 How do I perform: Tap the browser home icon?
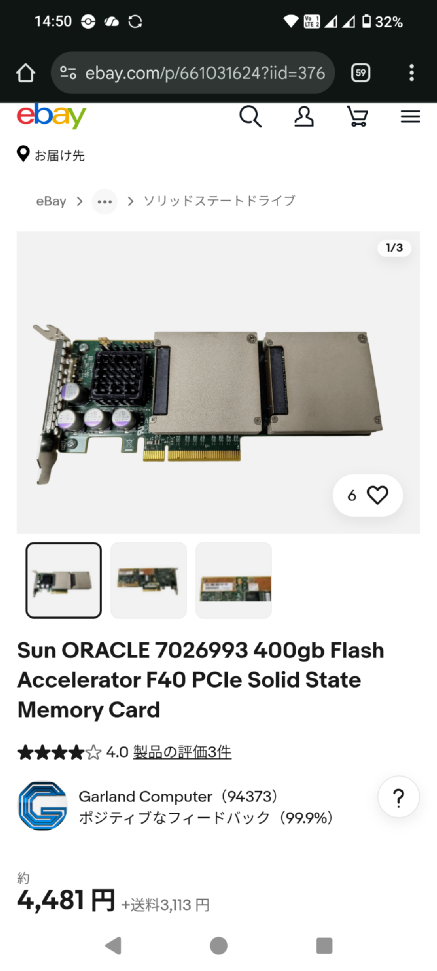(25, 73)
